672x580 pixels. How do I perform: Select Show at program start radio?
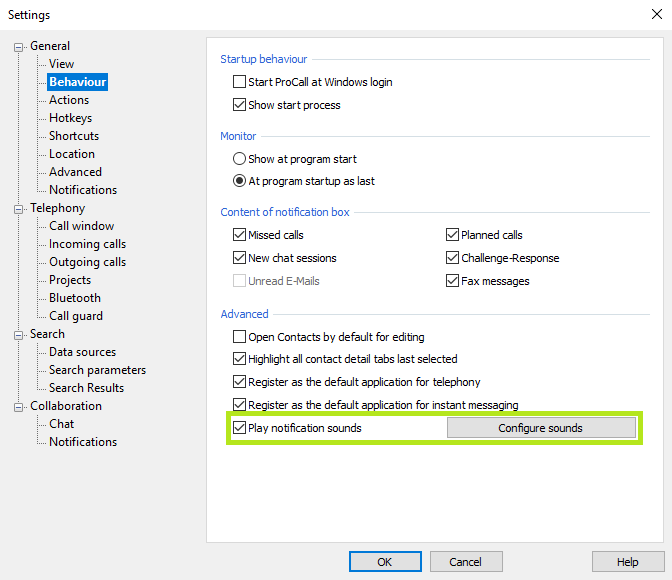click(x=239, y=159)
